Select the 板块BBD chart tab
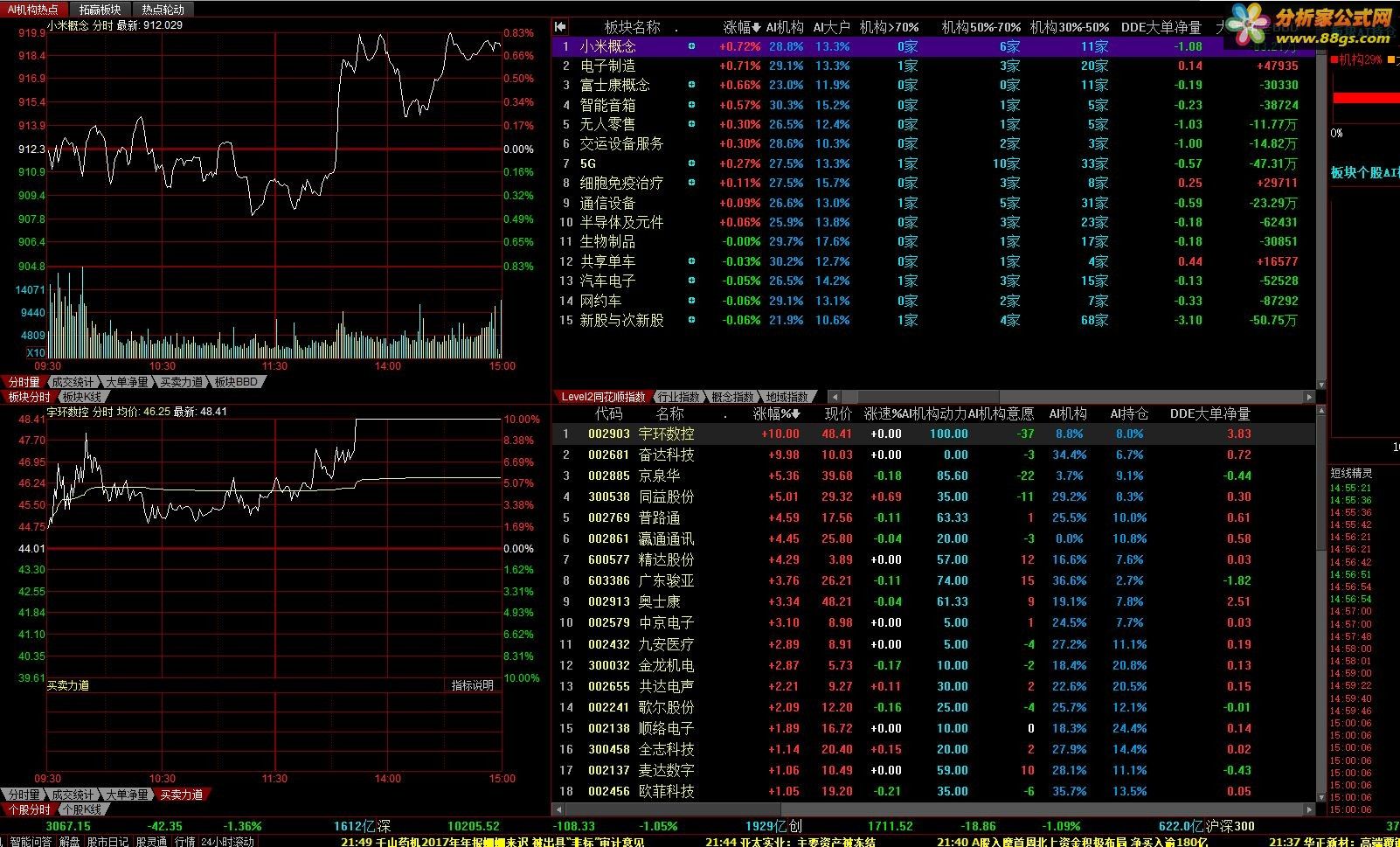1400x847 pixels. [236, 382]
